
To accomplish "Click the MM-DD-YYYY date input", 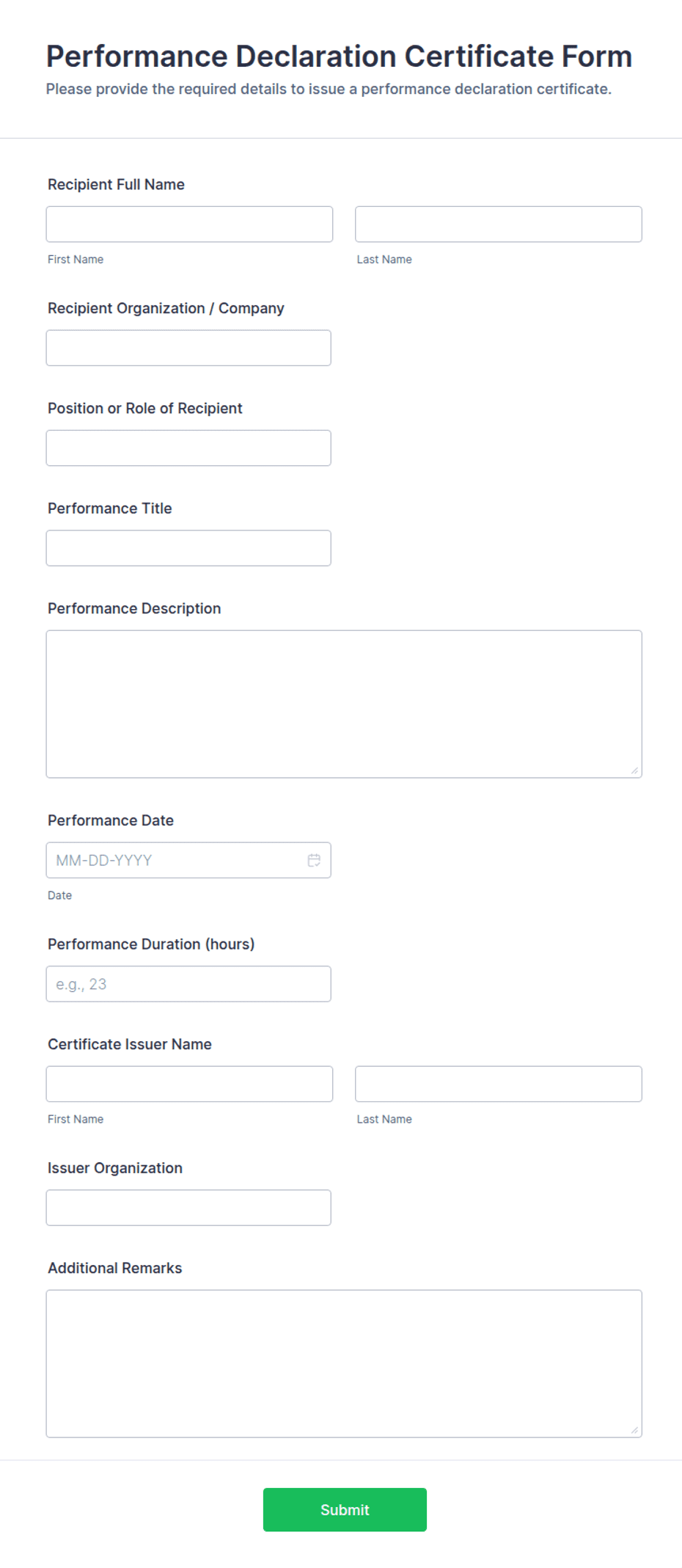I will (x=188, y=860).
